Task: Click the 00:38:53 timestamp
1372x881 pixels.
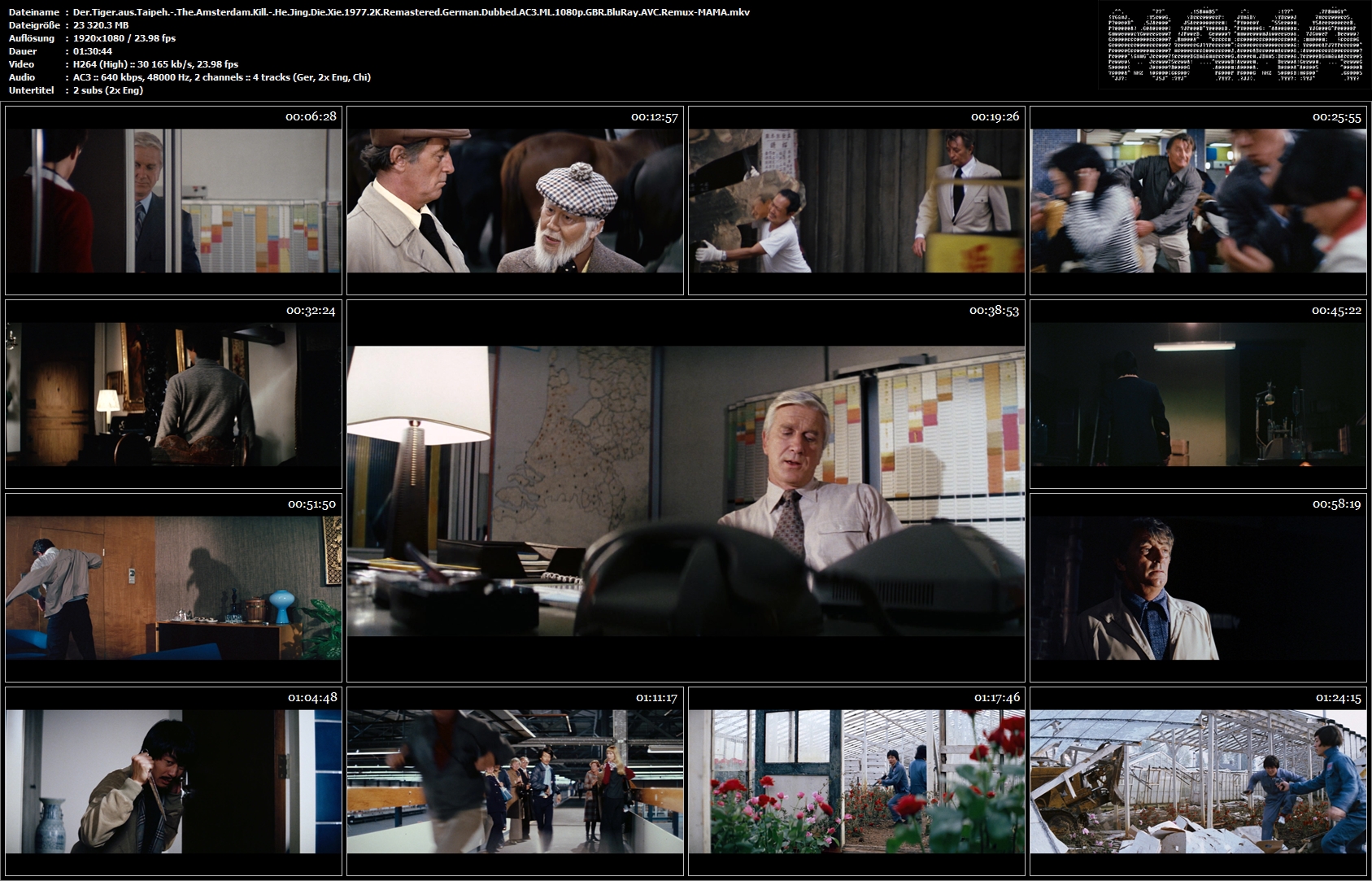Action: pyautogui.click(x=994, y=311)
